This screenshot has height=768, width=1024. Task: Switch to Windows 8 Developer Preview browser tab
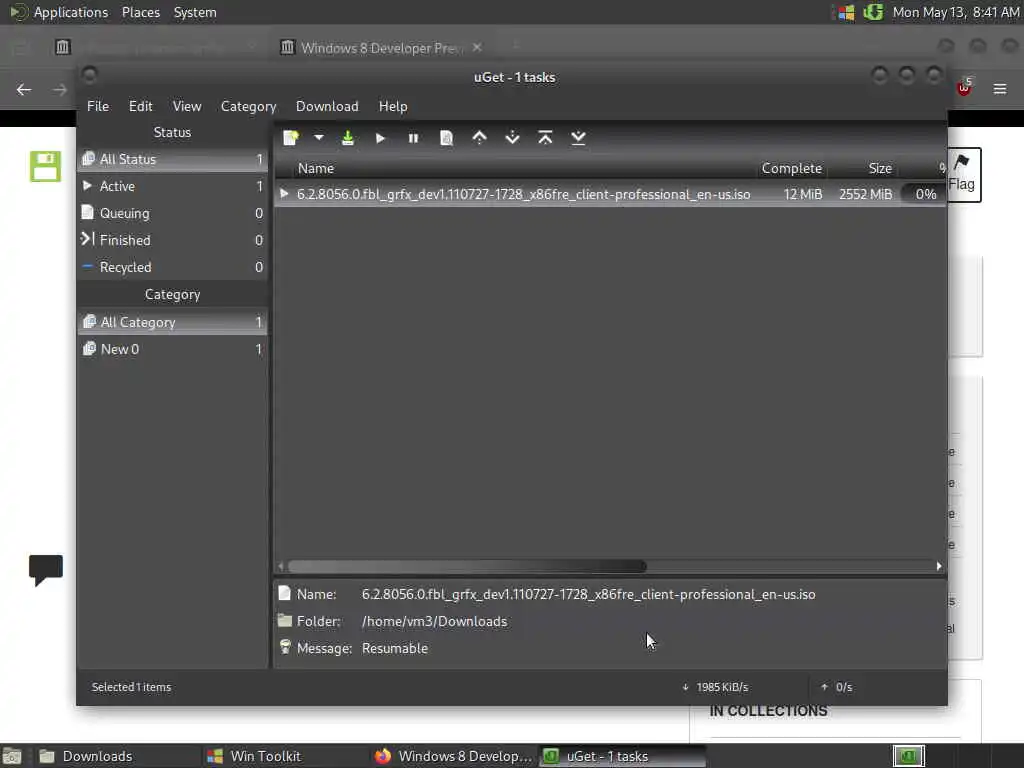382,48
